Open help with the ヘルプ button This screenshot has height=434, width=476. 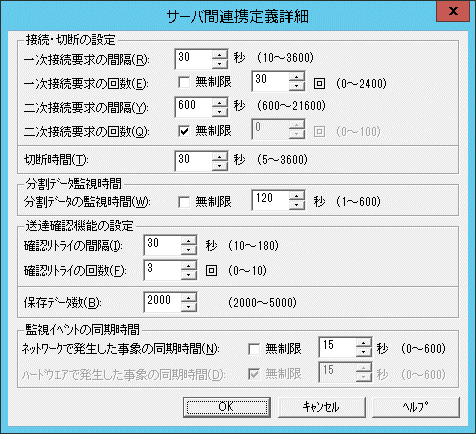[x=416, y=407]
